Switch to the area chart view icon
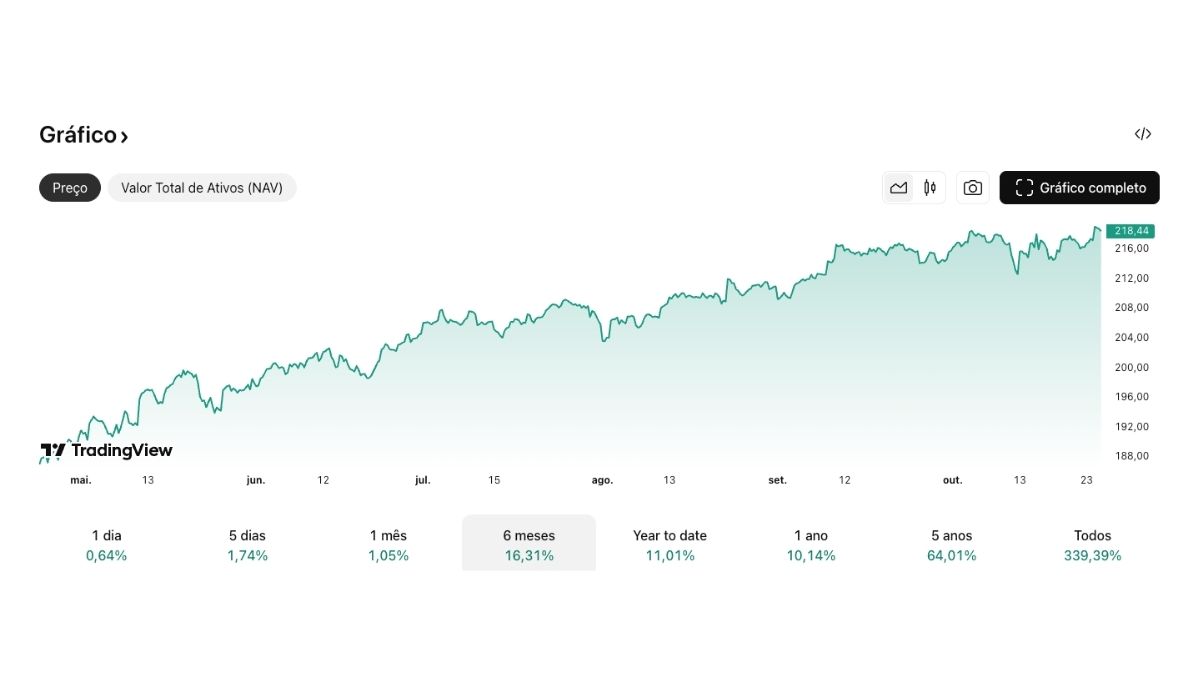The width and height of the screenshot is (1200, 675). [898, 187]
